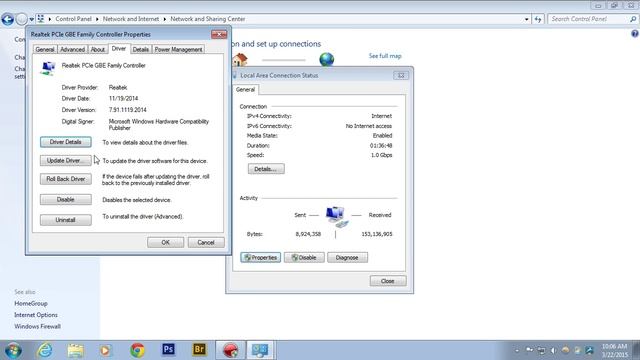Disable the device in Realtek Properties
The width and height of the screenshot is (640, 360).
pos(66,200)
